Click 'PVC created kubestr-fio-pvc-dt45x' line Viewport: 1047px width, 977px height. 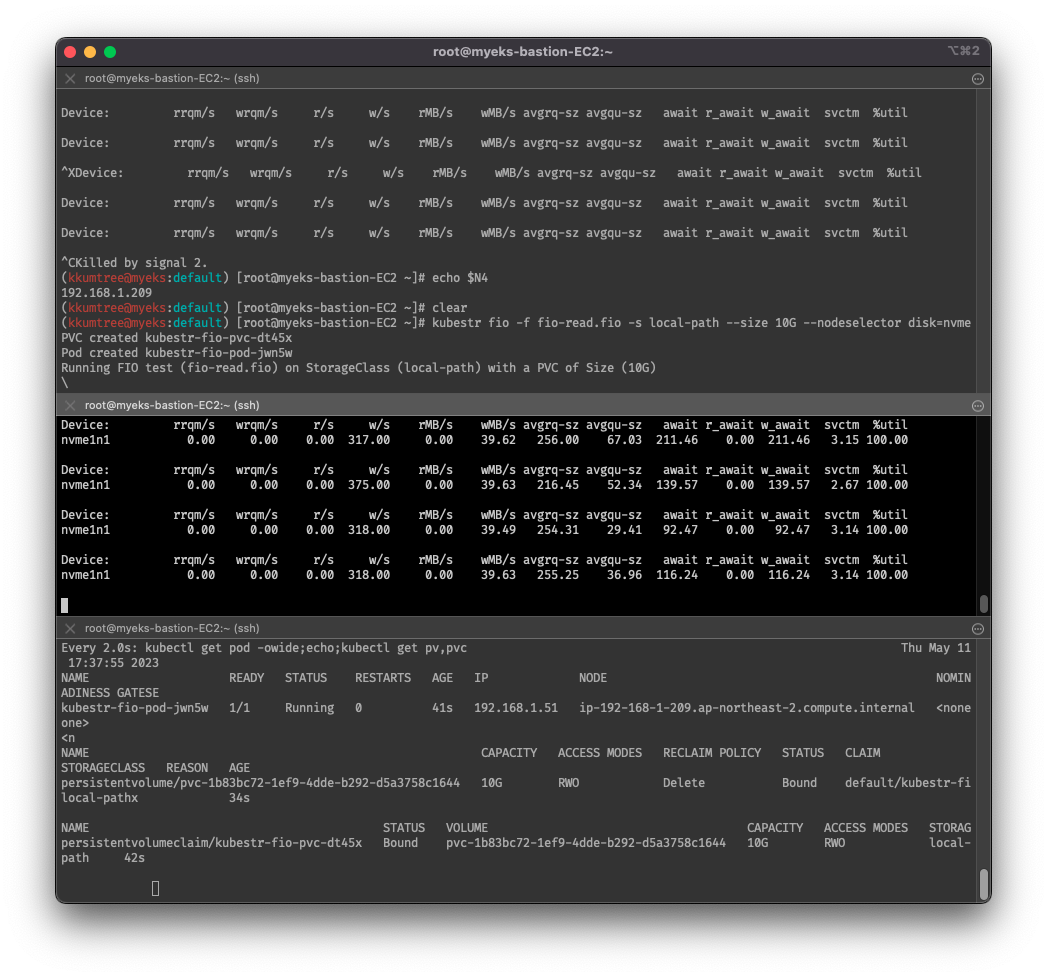point(177,338)
